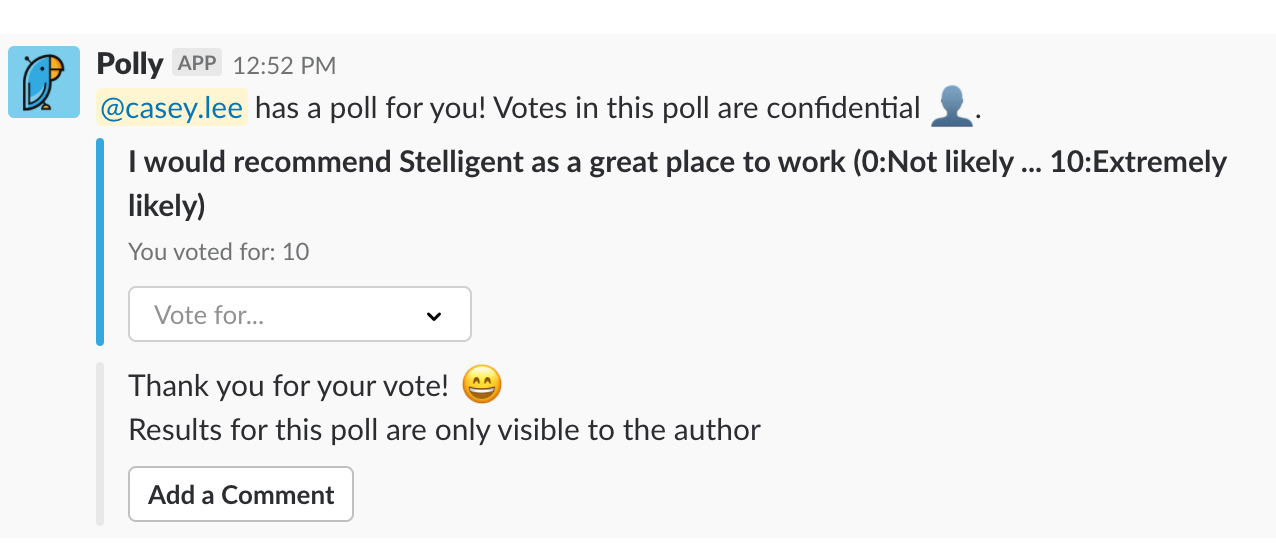Click the gray attachment bar beside thank-you message

click(x=100, y=444)
